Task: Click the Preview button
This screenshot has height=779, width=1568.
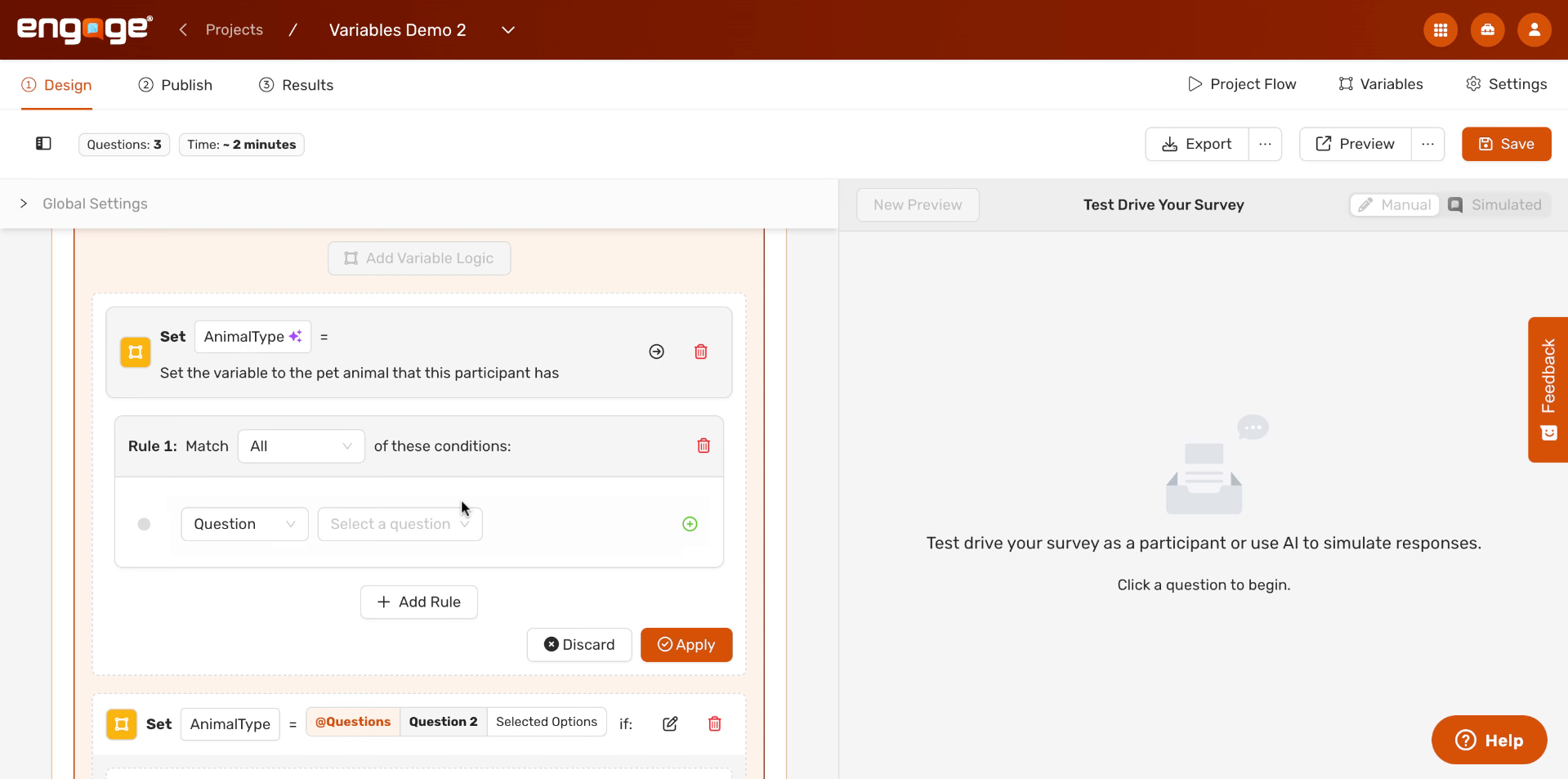Action: [x=1356, y=144]
